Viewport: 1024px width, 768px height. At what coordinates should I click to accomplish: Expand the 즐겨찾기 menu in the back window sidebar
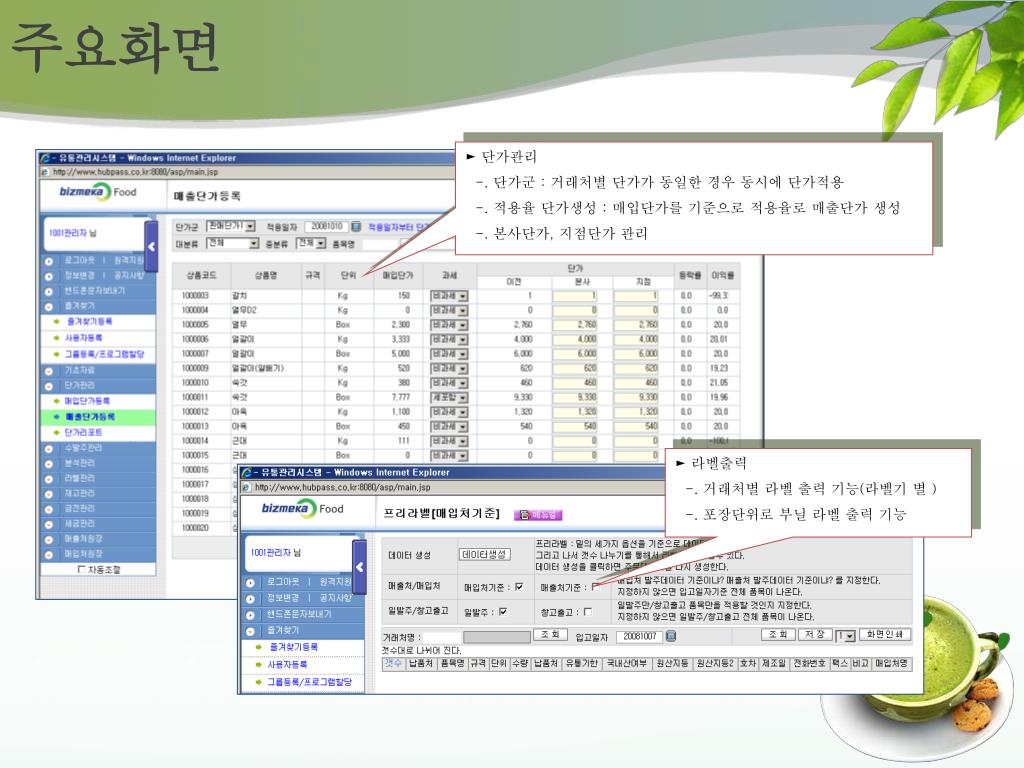coord(80,306)
